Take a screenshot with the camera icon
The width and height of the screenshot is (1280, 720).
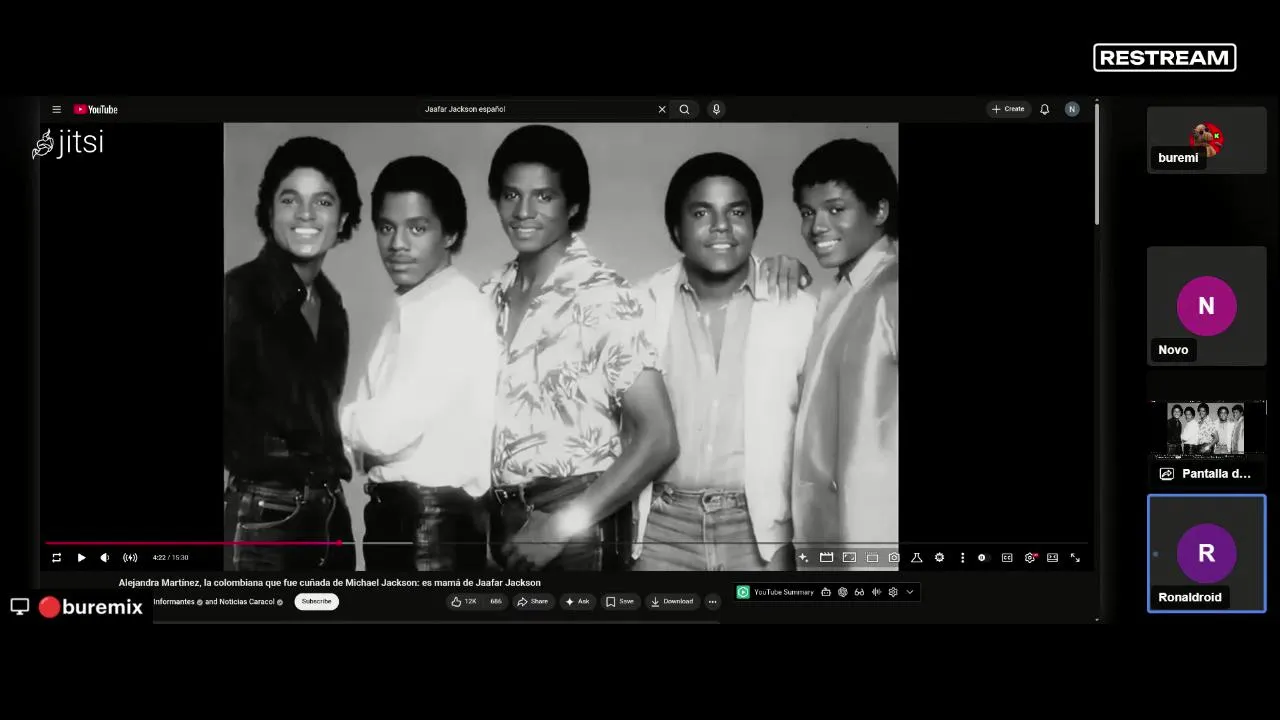pos(894,557)
